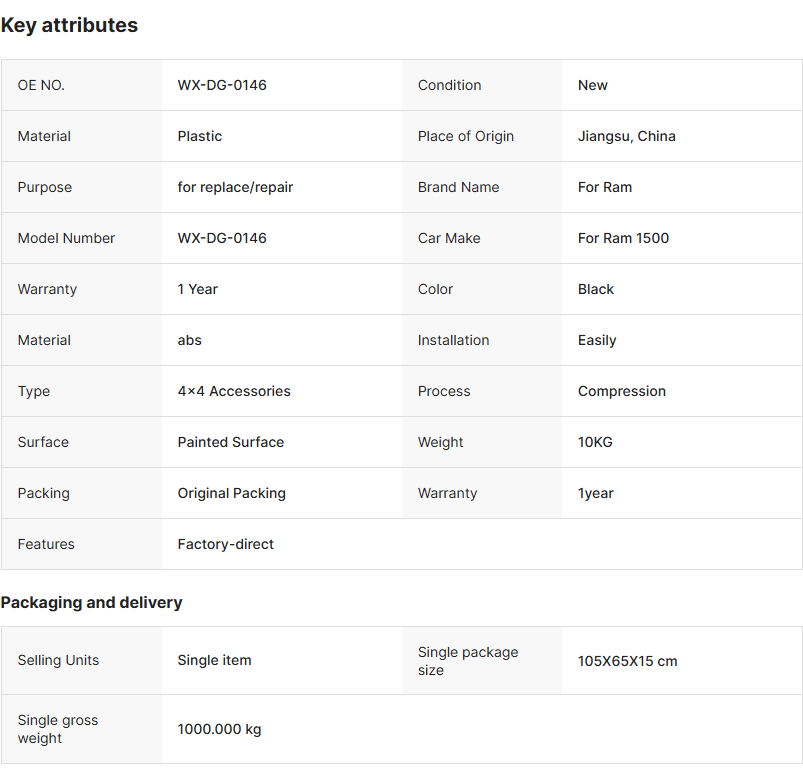The image size is (803, 770).
Task: Select the For Ram 1500 value
Action: [623, 238]
